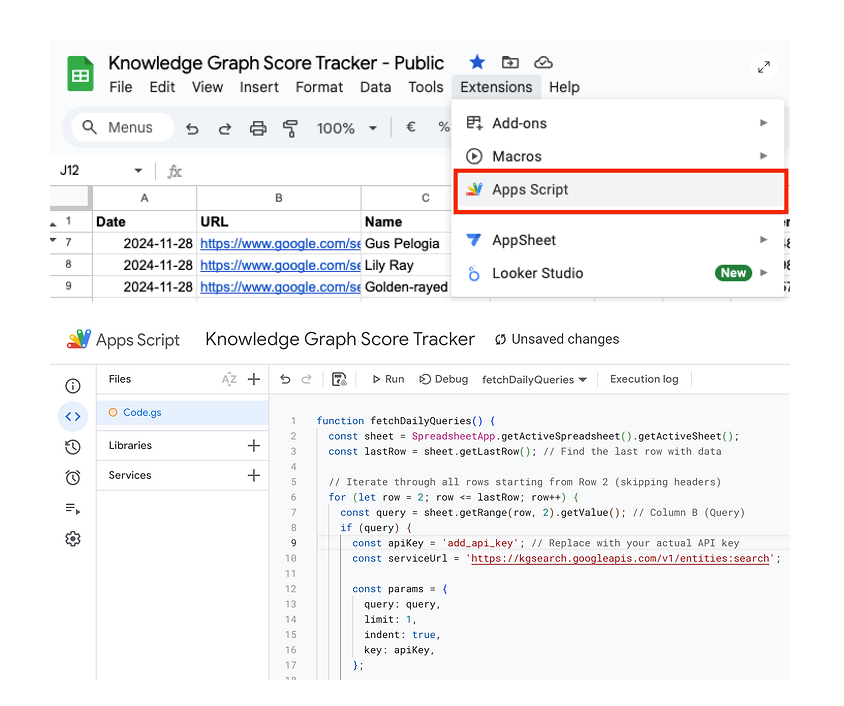Undo the last action in Sheets
The height and width of the screenshot is (706, 844).
pos(192,129)
